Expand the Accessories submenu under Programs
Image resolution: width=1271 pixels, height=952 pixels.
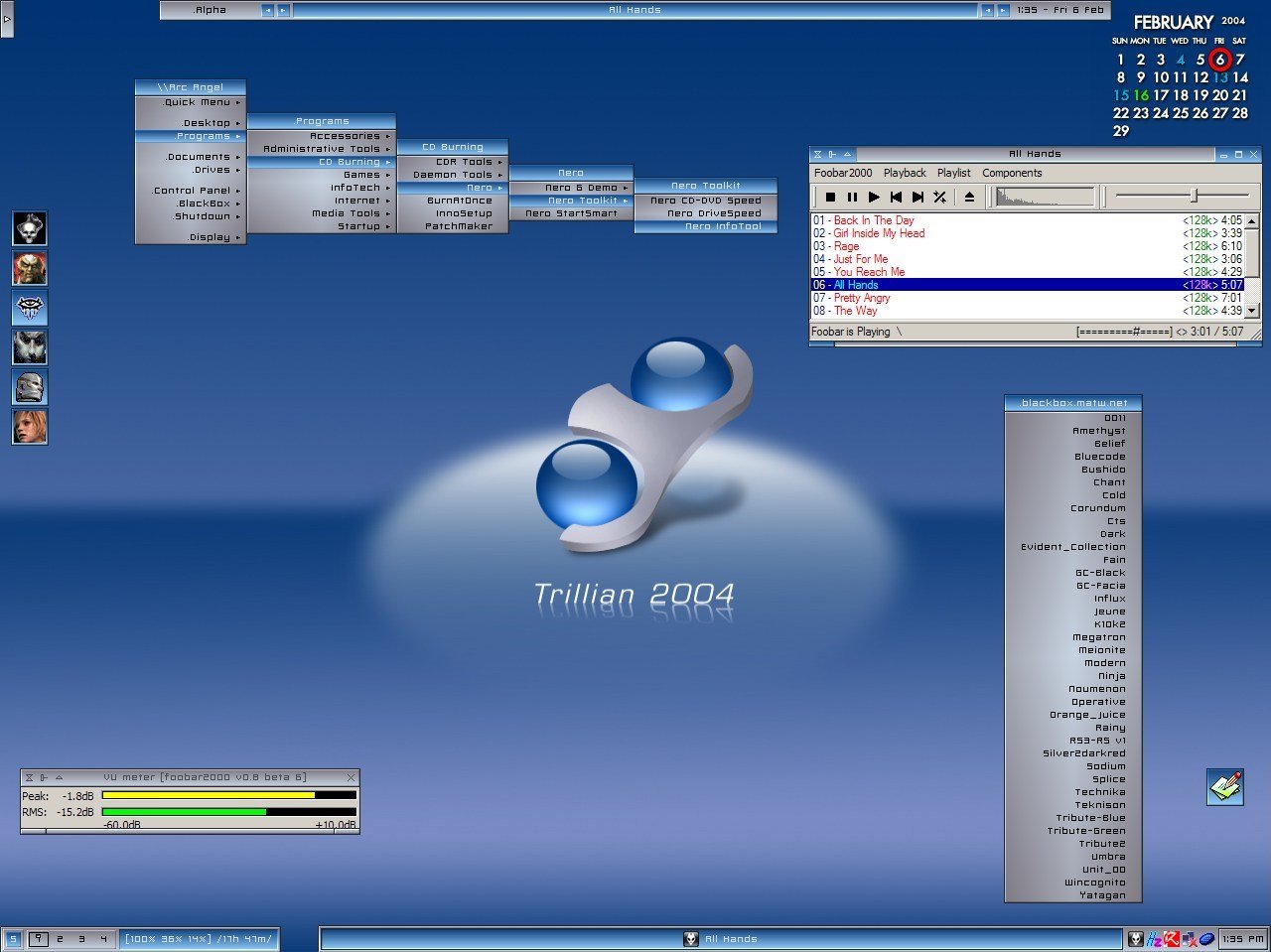[x=322, y=136]
